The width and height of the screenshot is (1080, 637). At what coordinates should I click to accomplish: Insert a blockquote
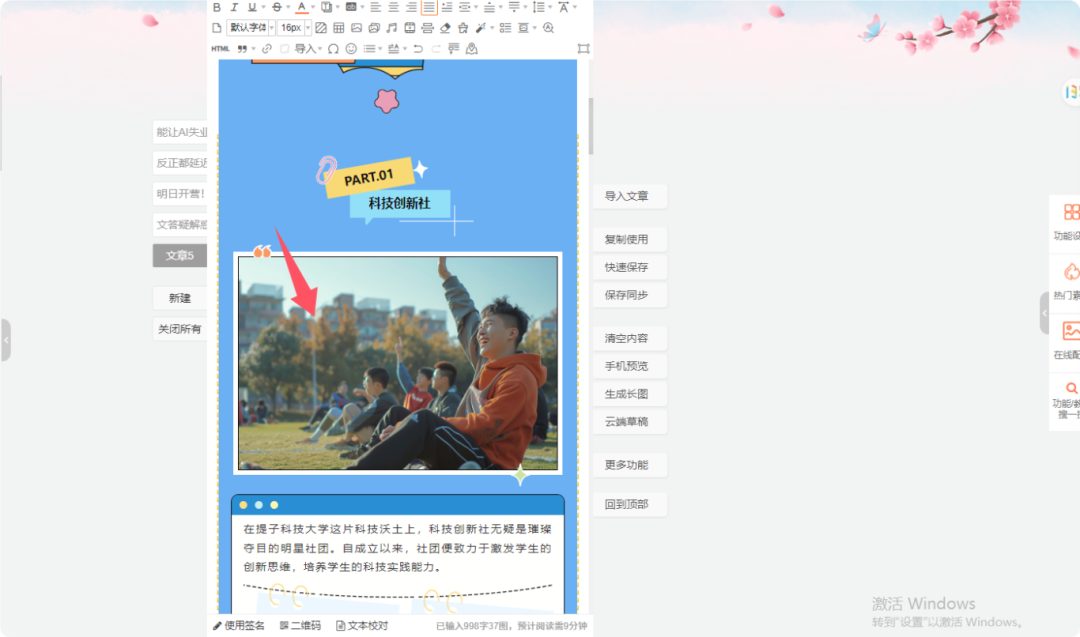[x=242, y=49]
